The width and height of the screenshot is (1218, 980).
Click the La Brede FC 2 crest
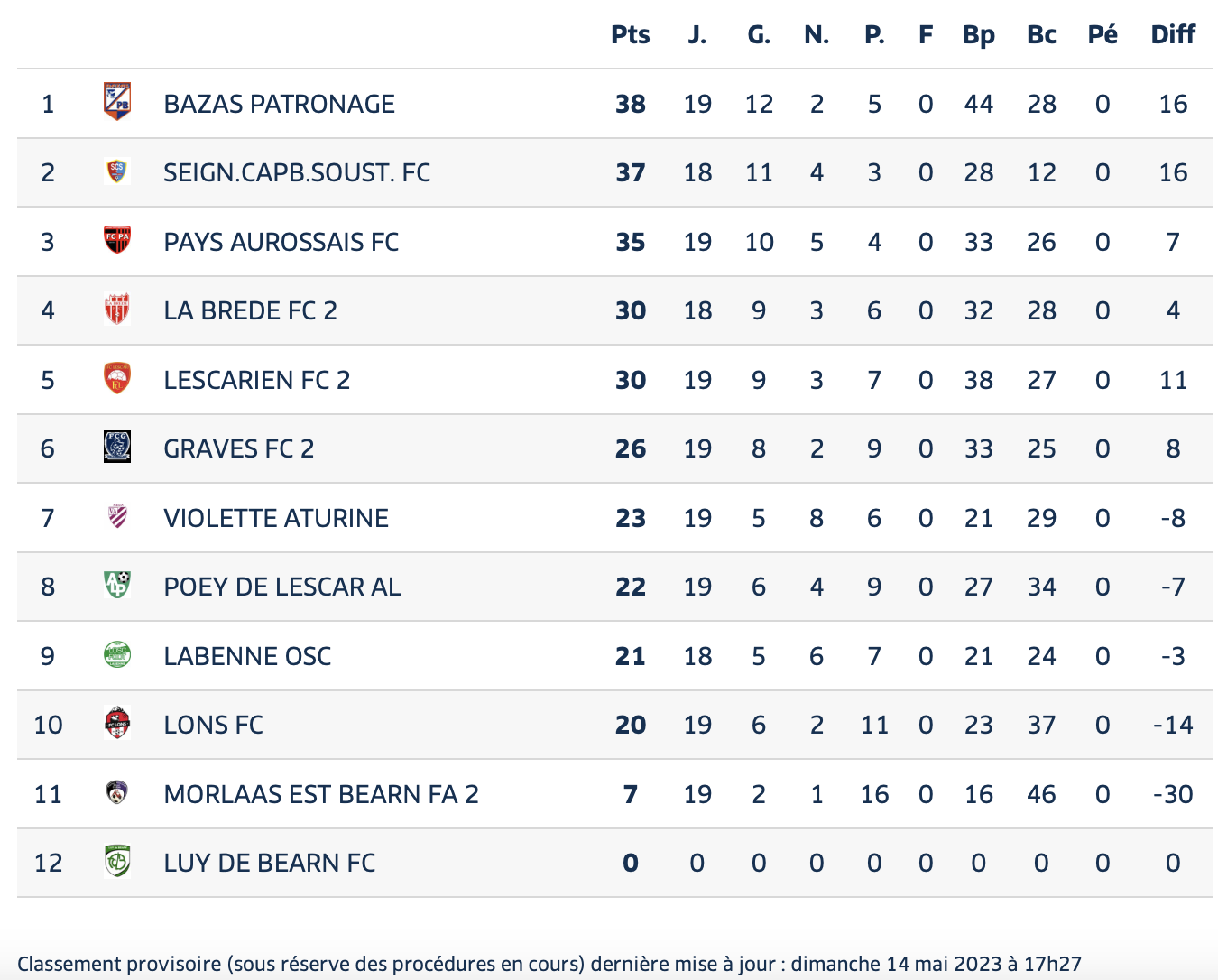pos(117,310)
